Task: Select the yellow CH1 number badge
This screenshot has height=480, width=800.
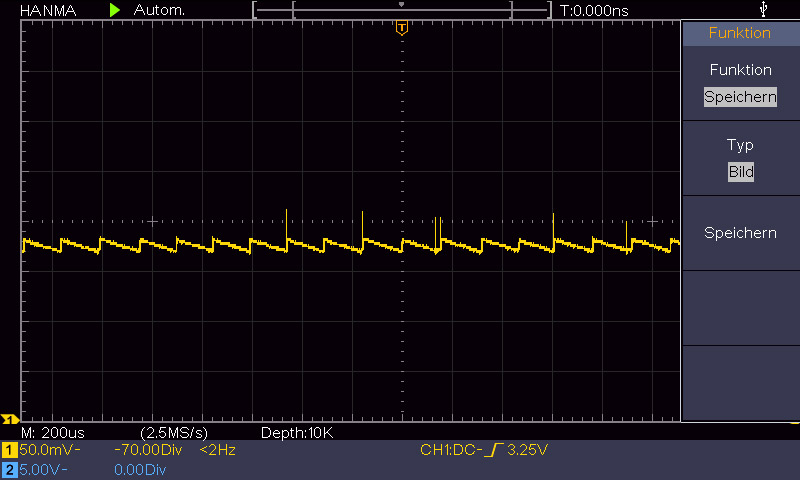Action: coord(9,451)
